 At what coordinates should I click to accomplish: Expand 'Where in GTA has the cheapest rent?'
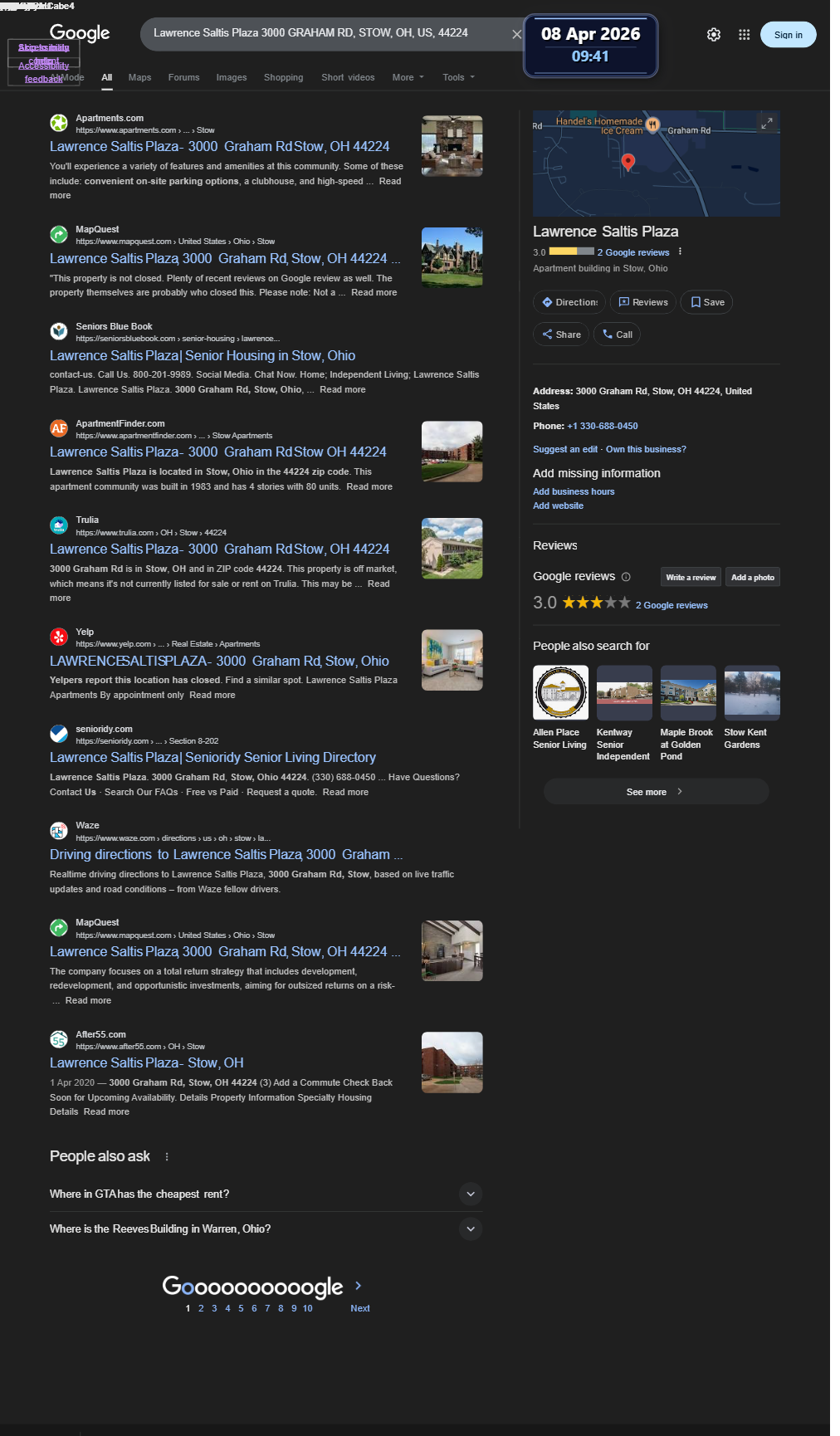pos(266,1194)
